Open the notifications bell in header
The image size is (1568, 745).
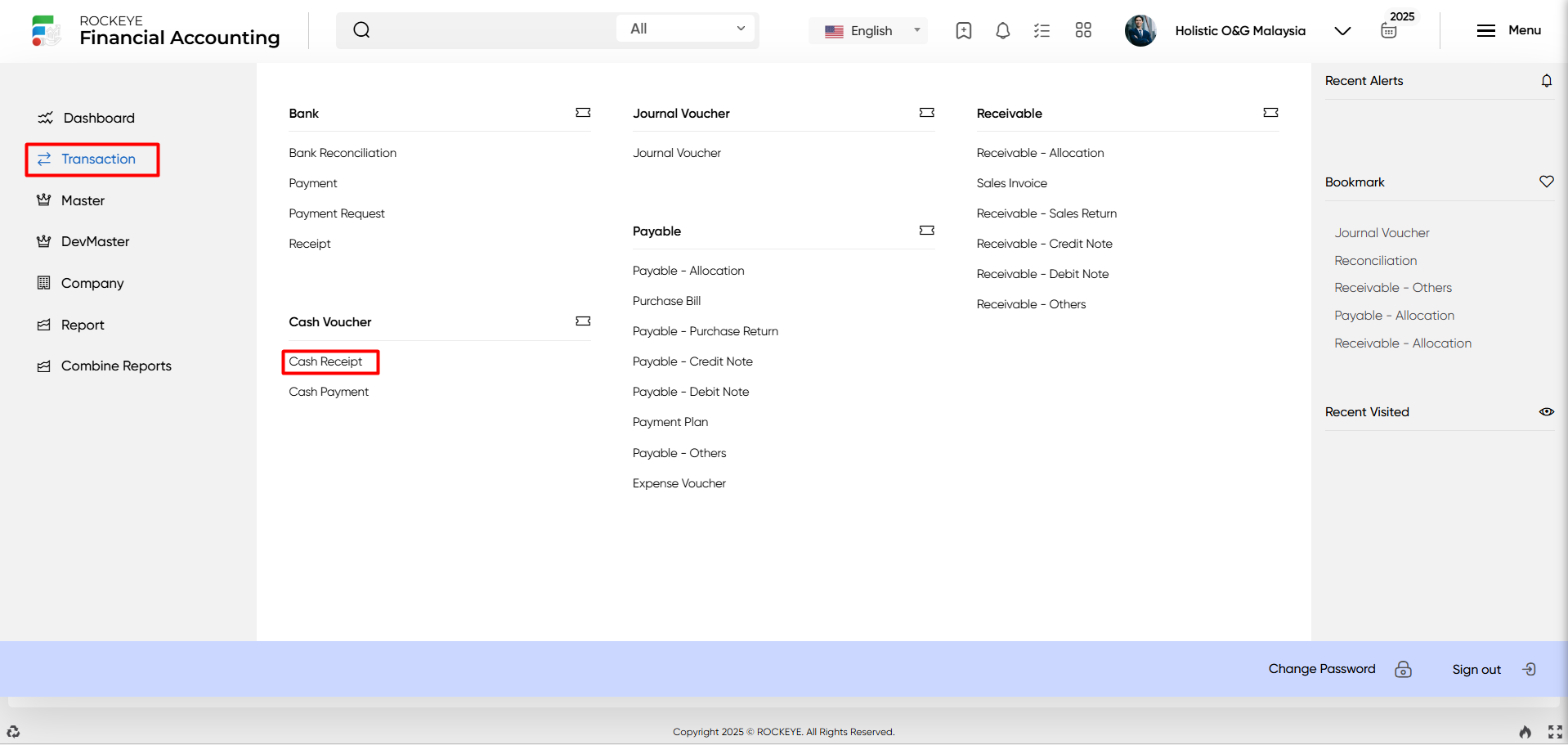(x=1003, y=30)
